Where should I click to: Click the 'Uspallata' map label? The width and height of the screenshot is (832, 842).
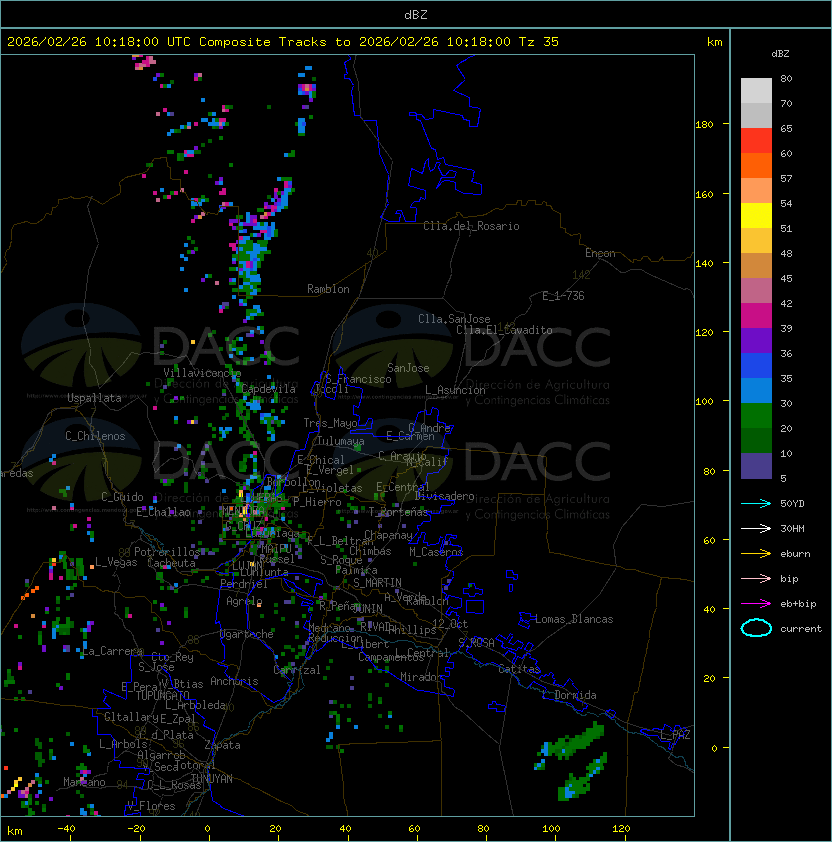point(94,398)
